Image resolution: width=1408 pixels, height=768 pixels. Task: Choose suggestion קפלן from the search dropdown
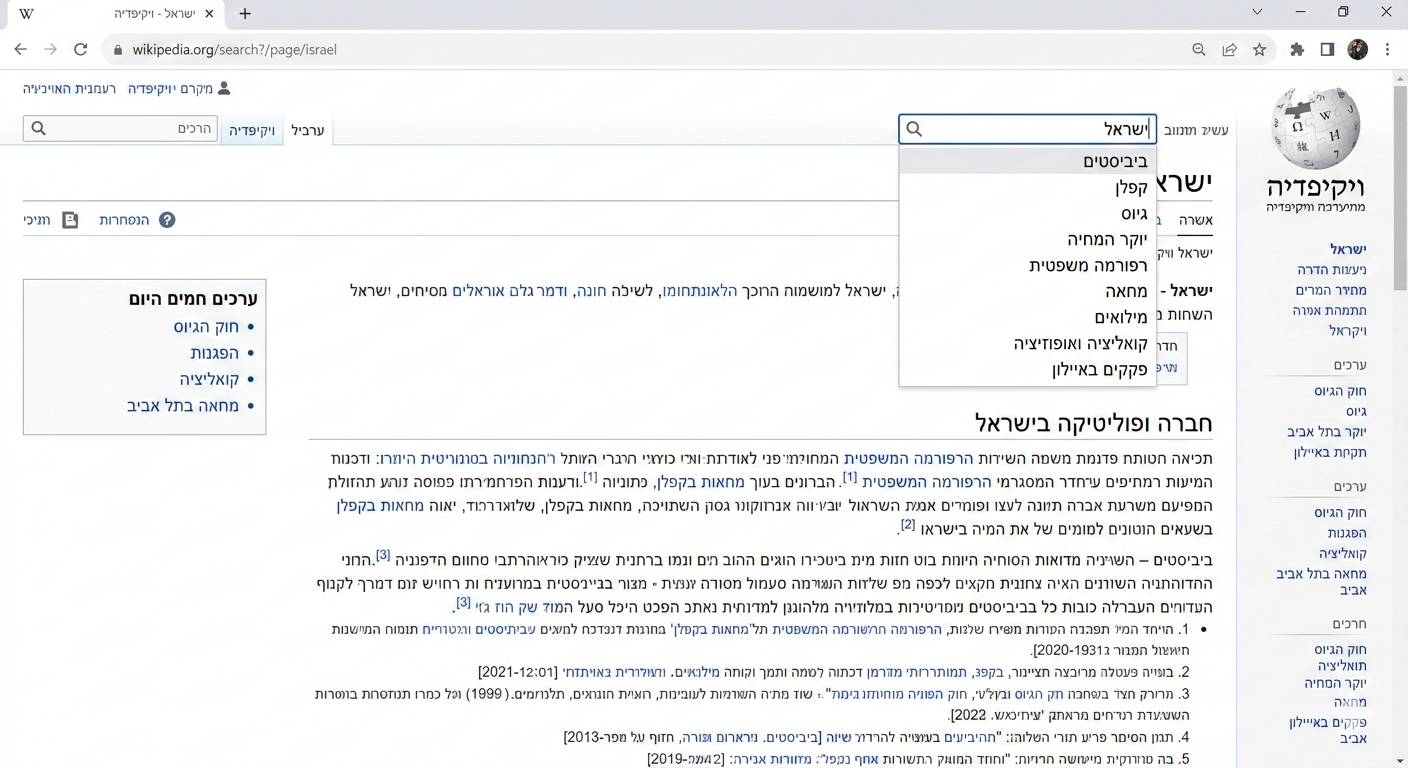tap(1028, 187)
